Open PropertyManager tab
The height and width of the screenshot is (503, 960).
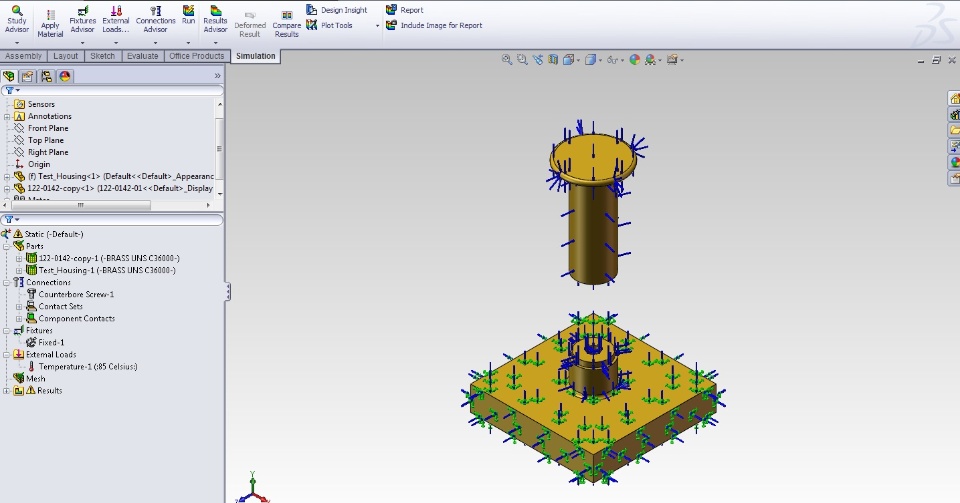point(27,76)
